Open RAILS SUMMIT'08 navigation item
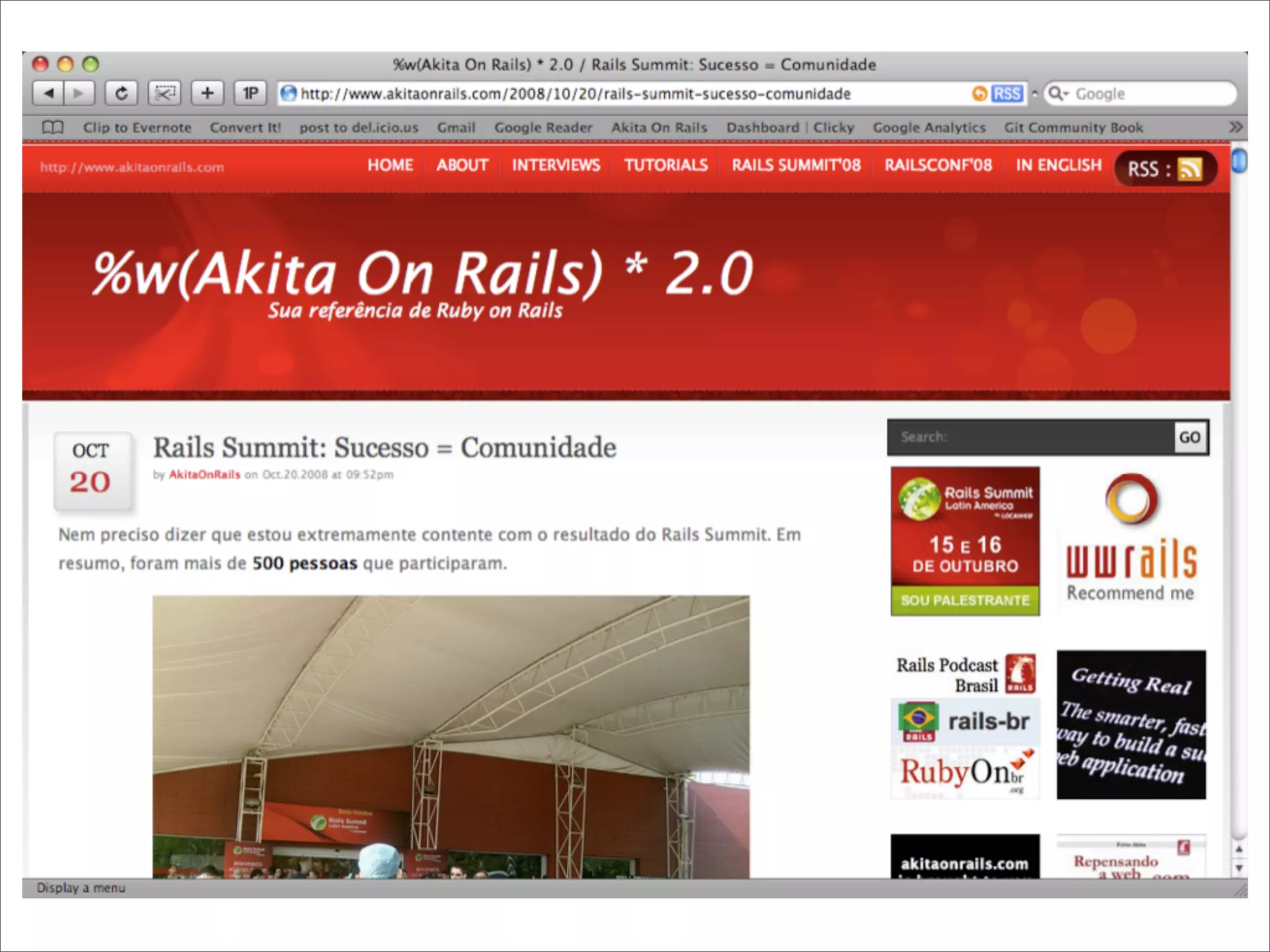Image resolution: width=1270 pixels, height=952 pixels. [x=796, y=165]
